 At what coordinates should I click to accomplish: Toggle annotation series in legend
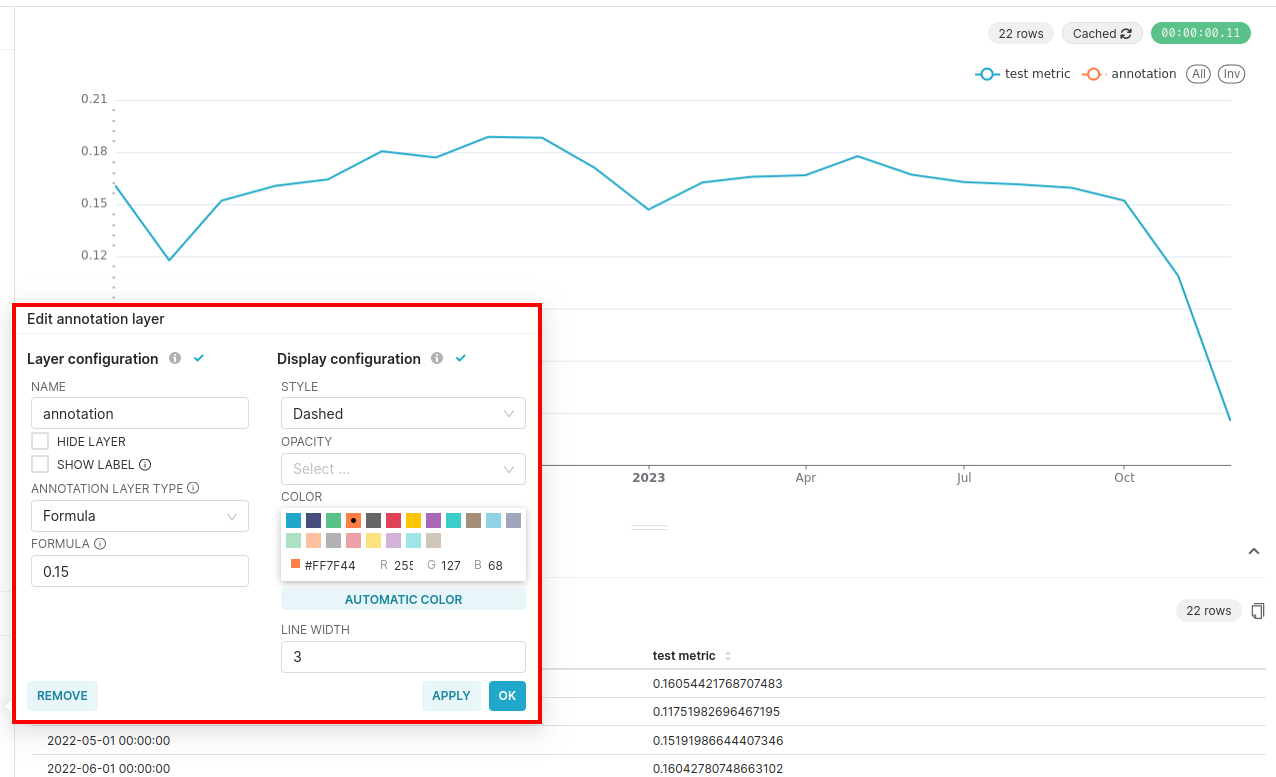click(x=1129, y=74)
